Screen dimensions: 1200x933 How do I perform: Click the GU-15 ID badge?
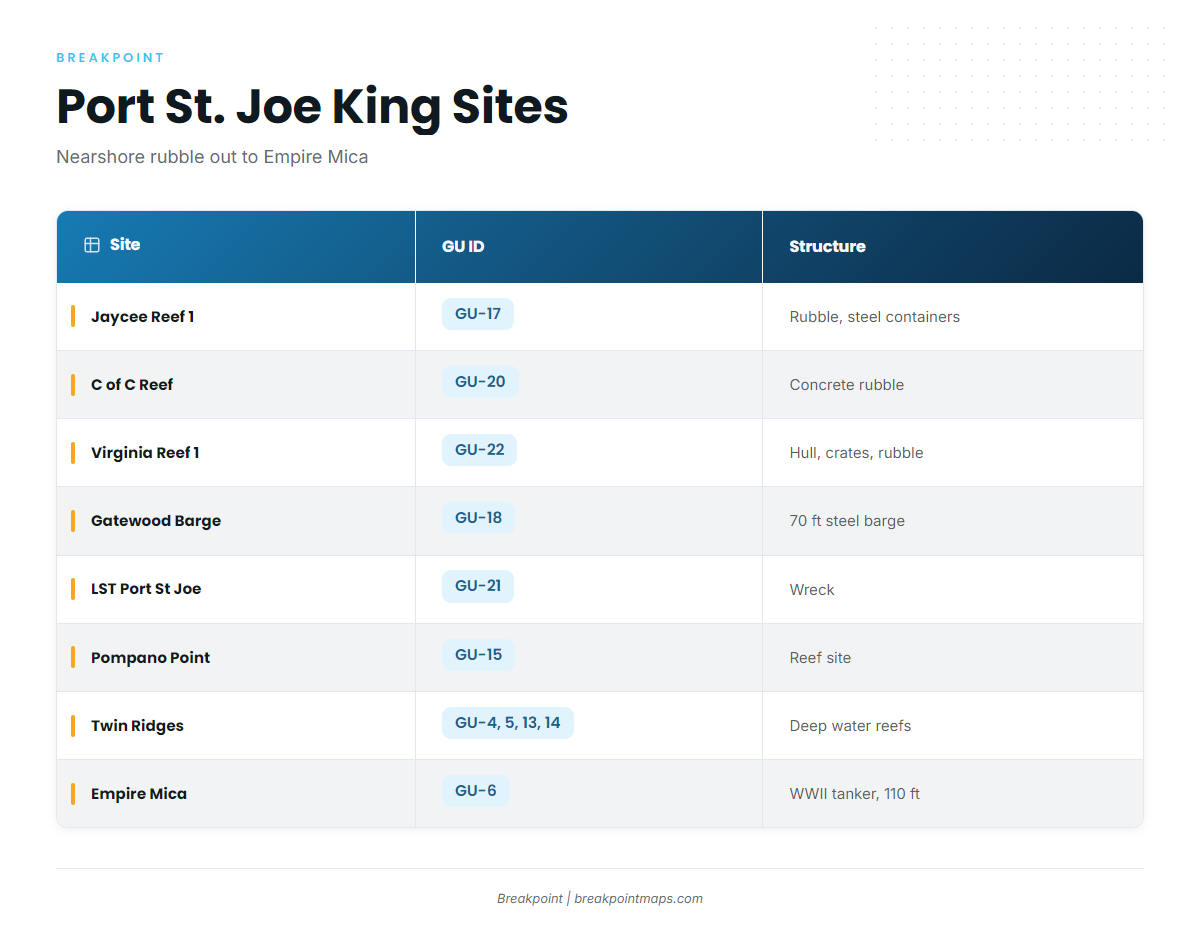click(479, 655)
